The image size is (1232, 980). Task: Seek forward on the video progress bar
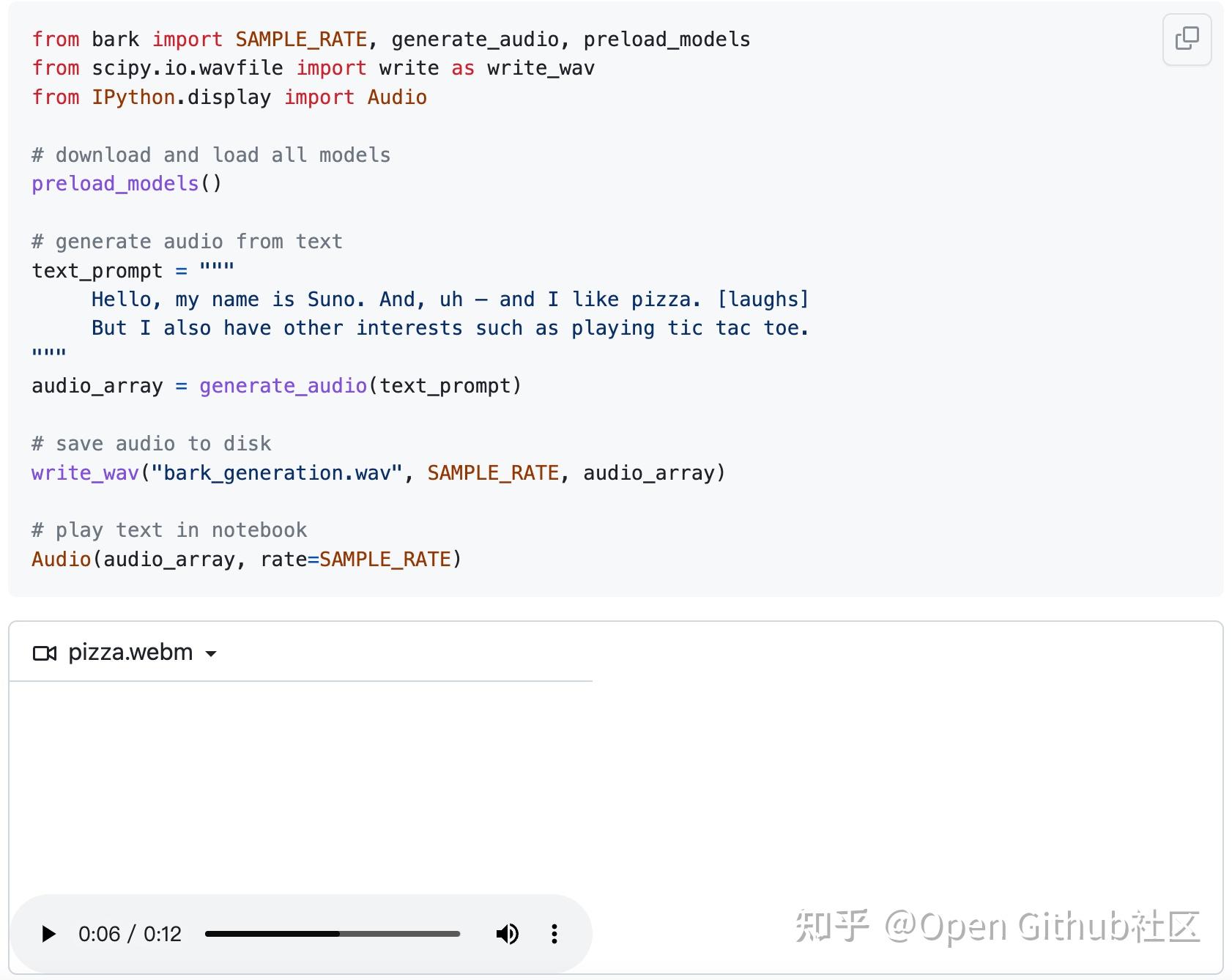pyautogui.click(x=403, y=934)
